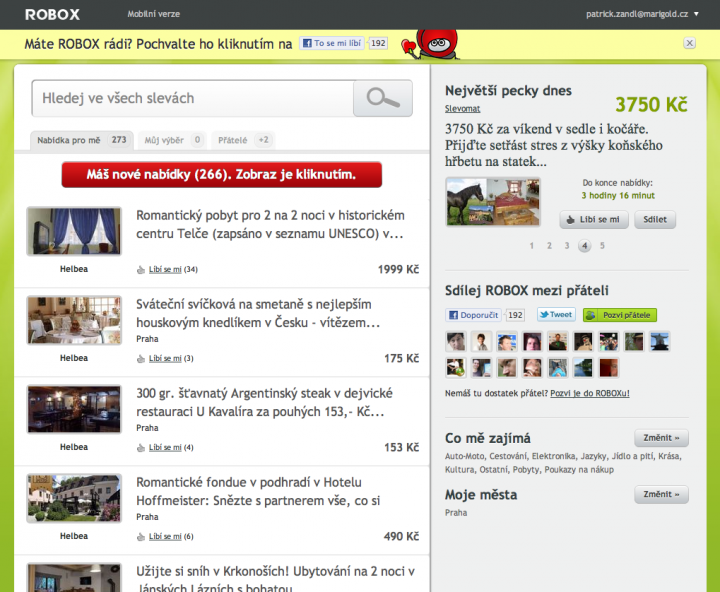Switch to the 'Můj výběr' tab
Image resolution: width=720 pixels, height=592 pixels.
tap(172, 140)
